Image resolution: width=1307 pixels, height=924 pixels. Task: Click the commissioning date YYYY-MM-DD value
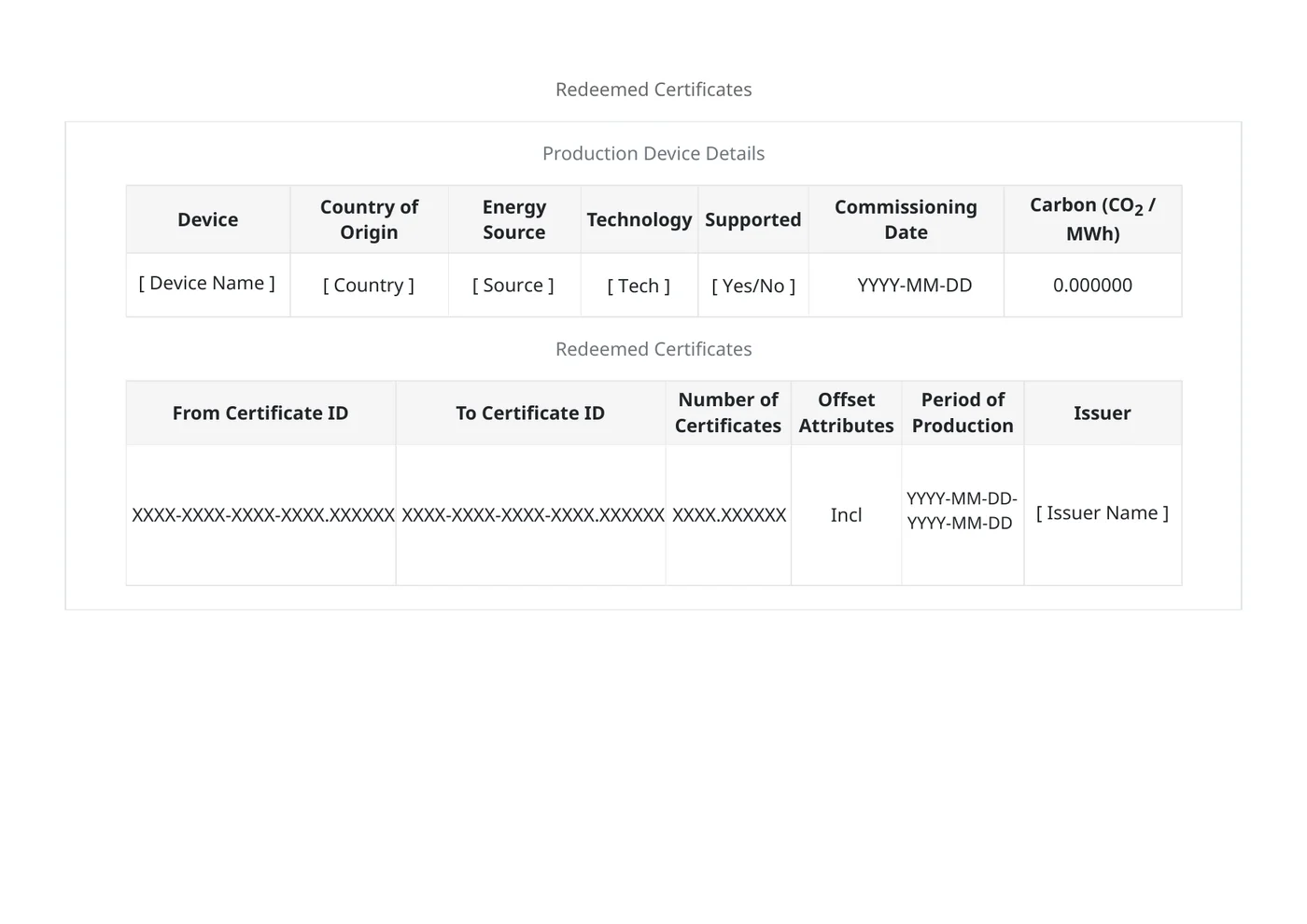point(915,286)
